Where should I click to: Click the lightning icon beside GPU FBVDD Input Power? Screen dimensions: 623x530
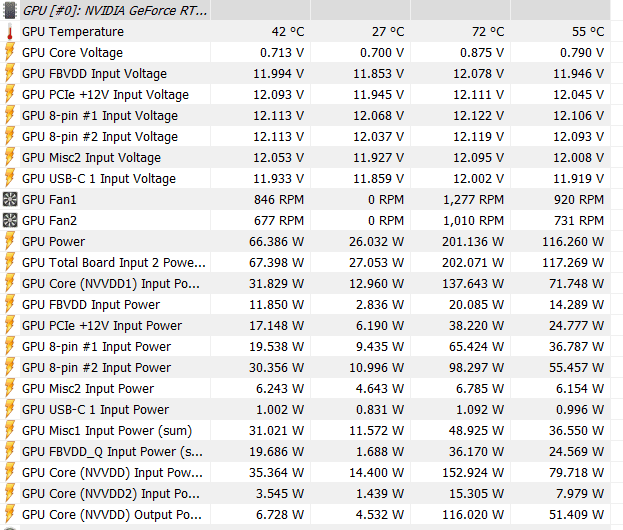[10, 305]
